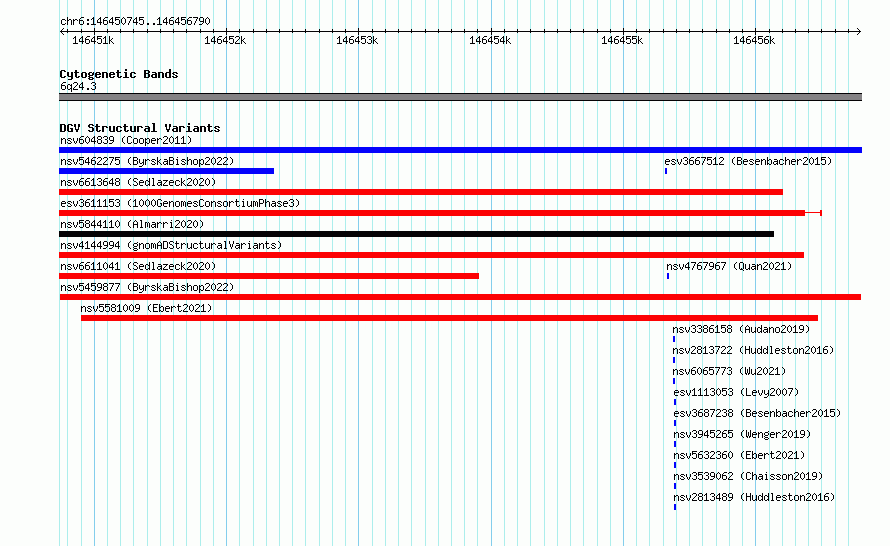Click the red nsv6611041 variant bar
Image resolution: width=890 pixels, height=546 pixels.
(x=269, y=276)
